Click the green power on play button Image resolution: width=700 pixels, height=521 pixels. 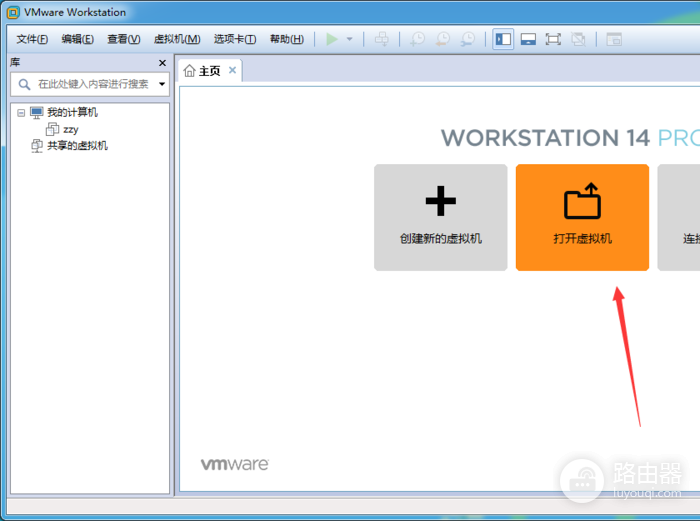pos(332,39)
